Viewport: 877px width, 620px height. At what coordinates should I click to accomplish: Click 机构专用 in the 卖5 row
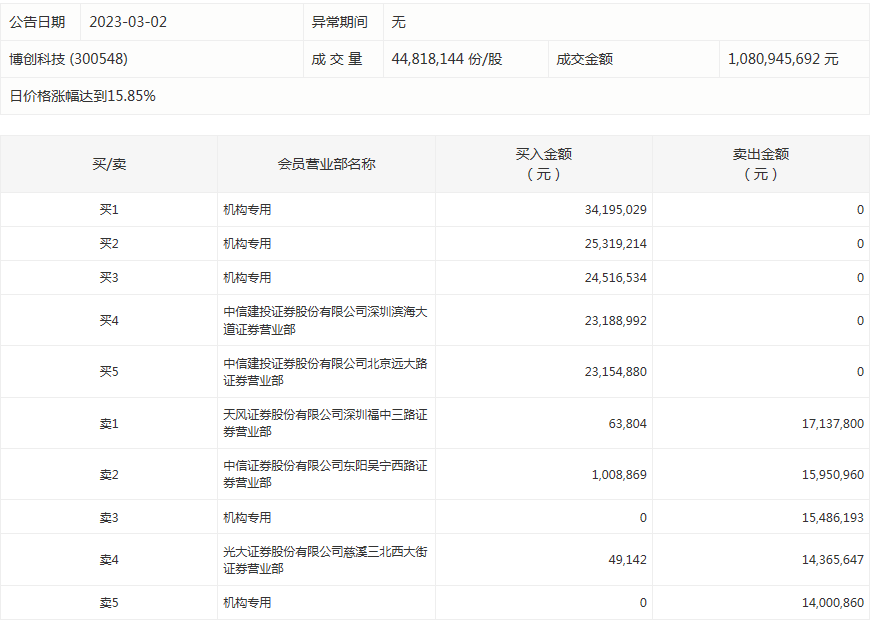click(247, 603)
